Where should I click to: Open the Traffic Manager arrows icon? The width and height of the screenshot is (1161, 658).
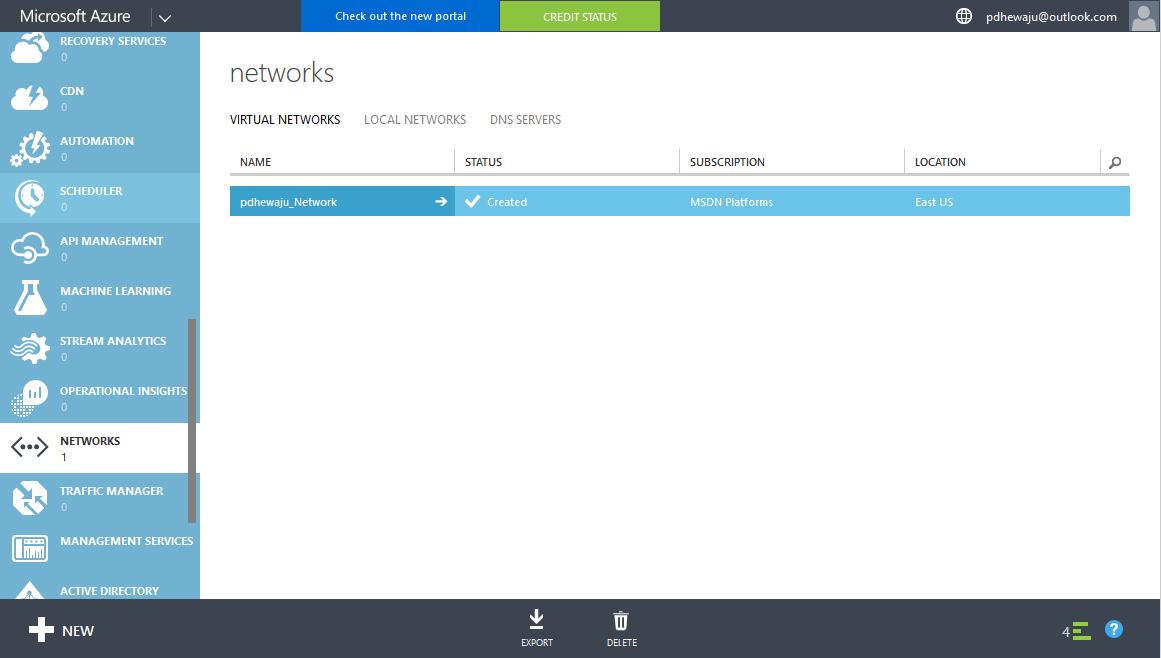coord(30,497)
